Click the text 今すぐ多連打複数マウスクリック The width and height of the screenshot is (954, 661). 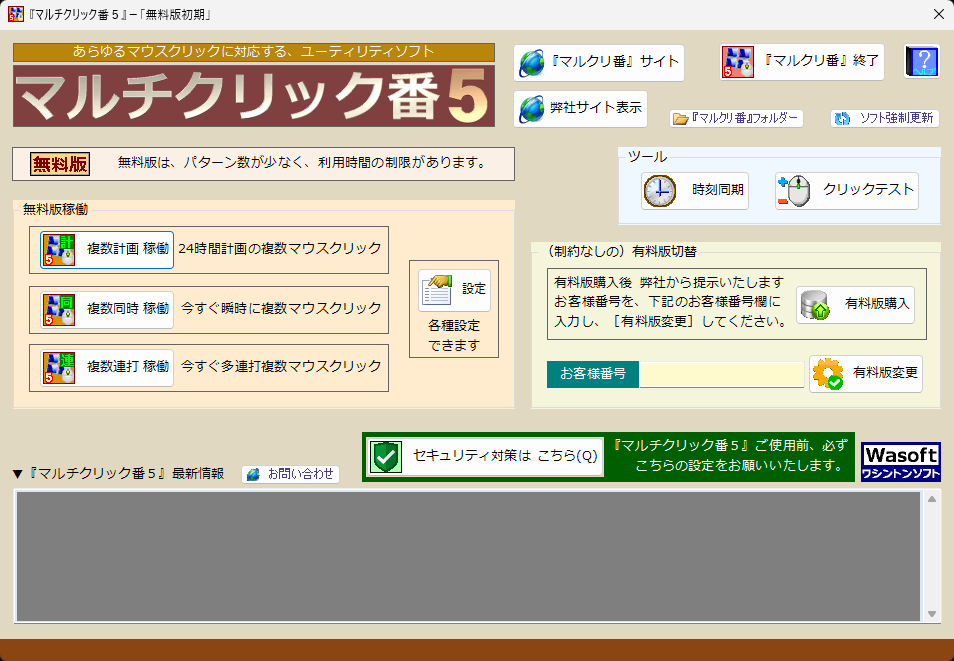pyautogui.click(x=281, y=366)
